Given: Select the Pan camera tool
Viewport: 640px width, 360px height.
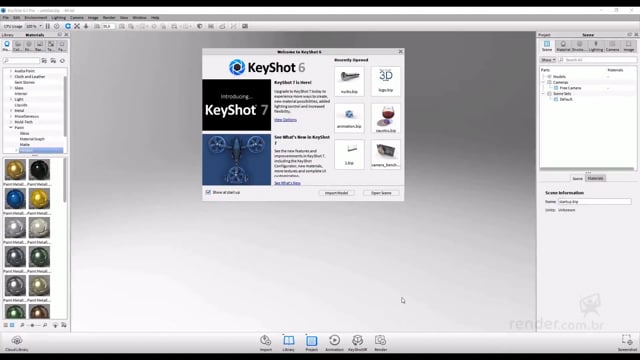Looking at the screenshot, I should [x=77, y=26].
